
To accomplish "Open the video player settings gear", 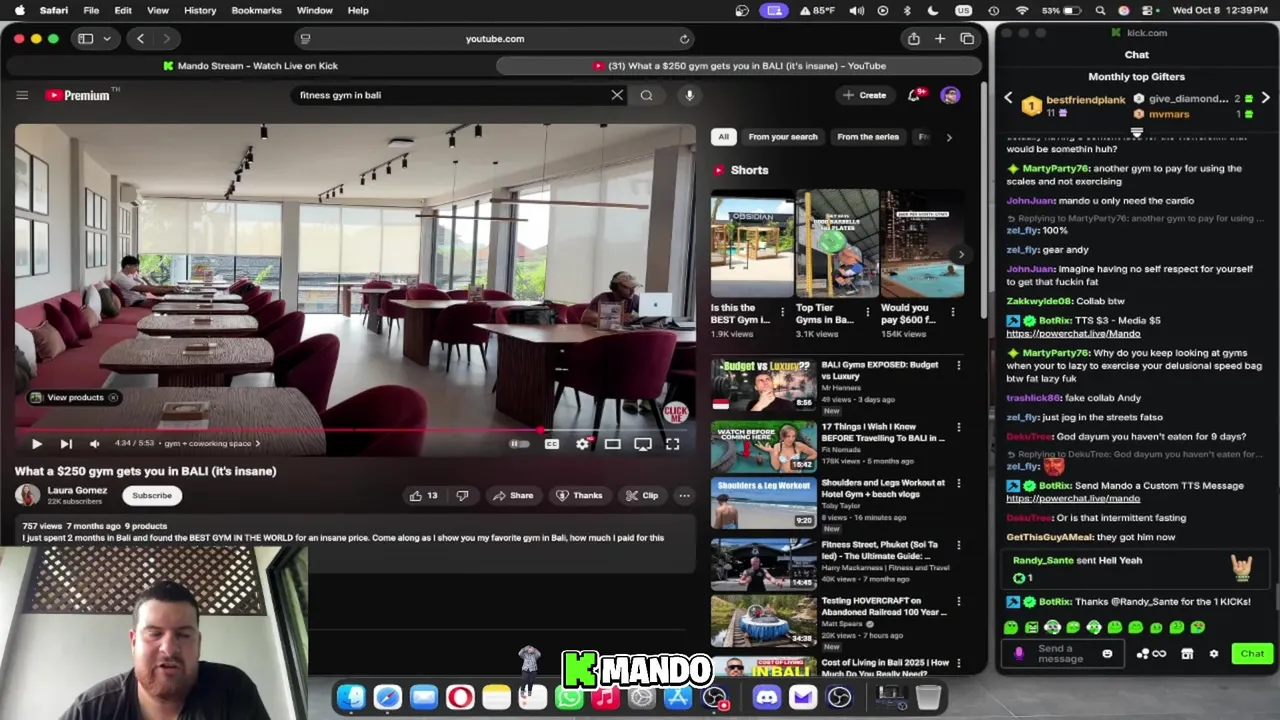I will (x=582, y=444).
